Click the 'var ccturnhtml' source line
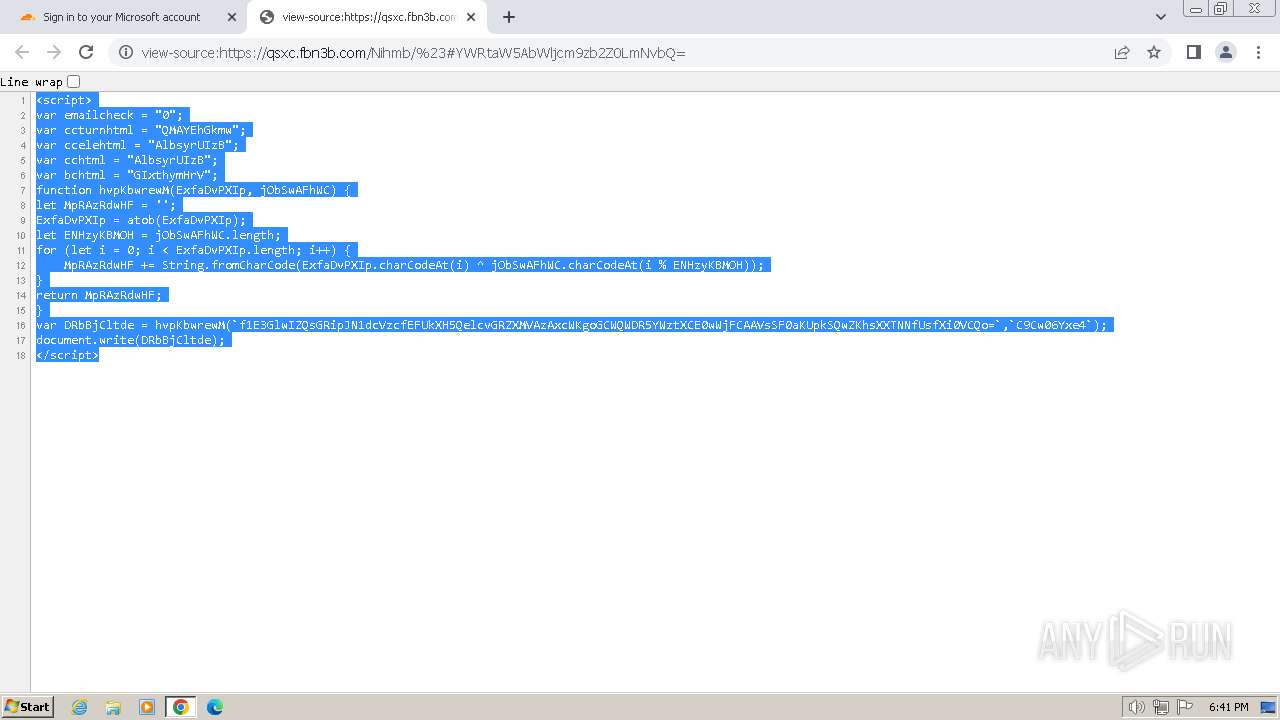 point(141,130)
